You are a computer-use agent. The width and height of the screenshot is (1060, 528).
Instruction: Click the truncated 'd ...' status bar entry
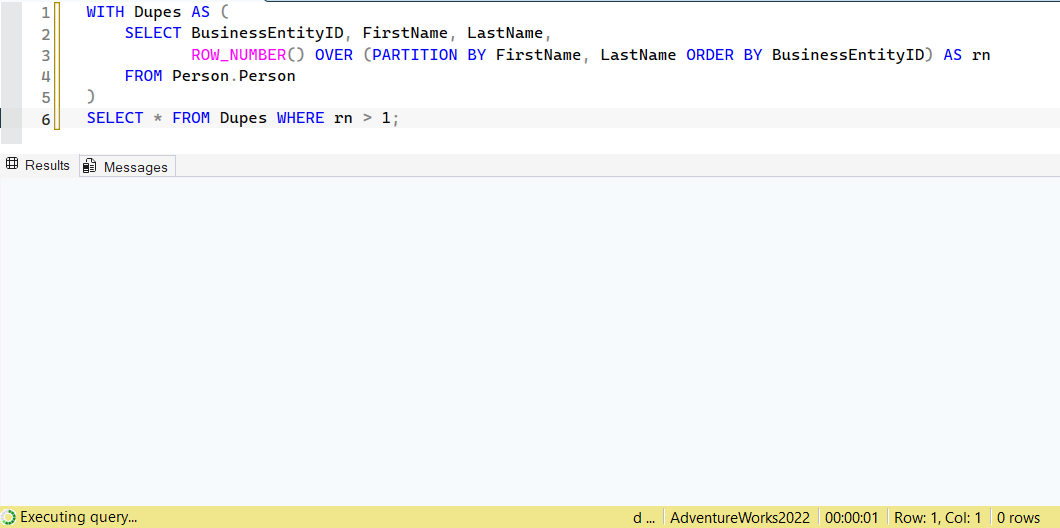pos(644,518)
